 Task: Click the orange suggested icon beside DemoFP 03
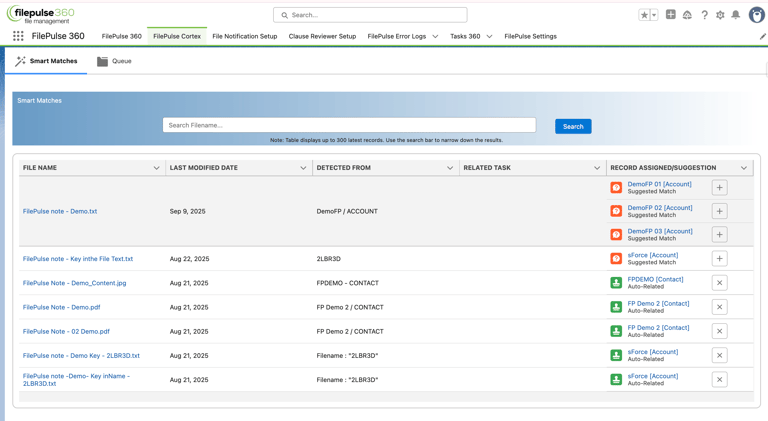tap(616, 234)
